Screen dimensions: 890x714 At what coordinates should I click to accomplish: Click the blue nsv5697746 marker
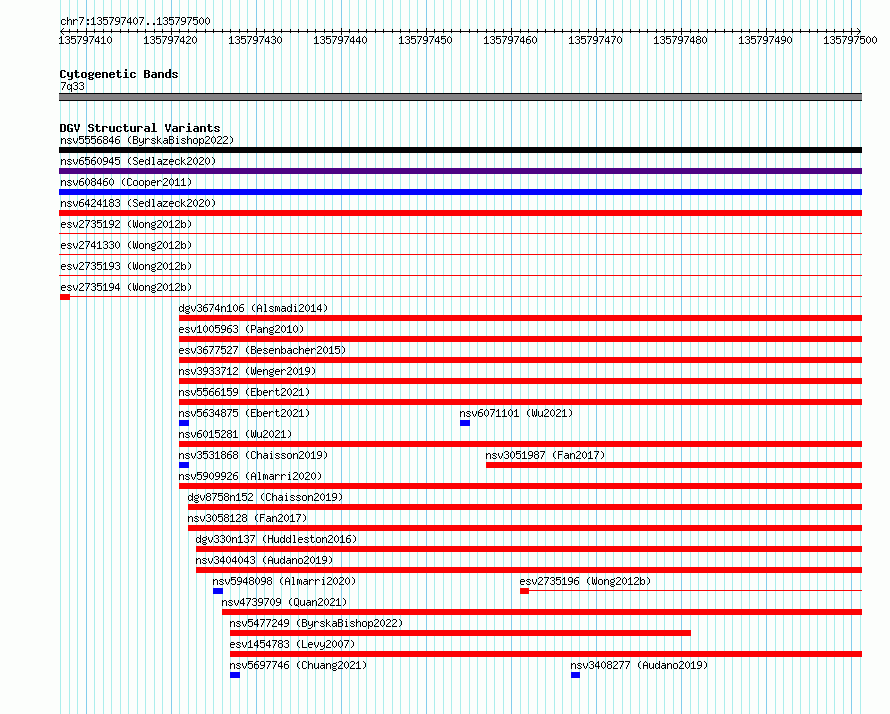[235, 675]
